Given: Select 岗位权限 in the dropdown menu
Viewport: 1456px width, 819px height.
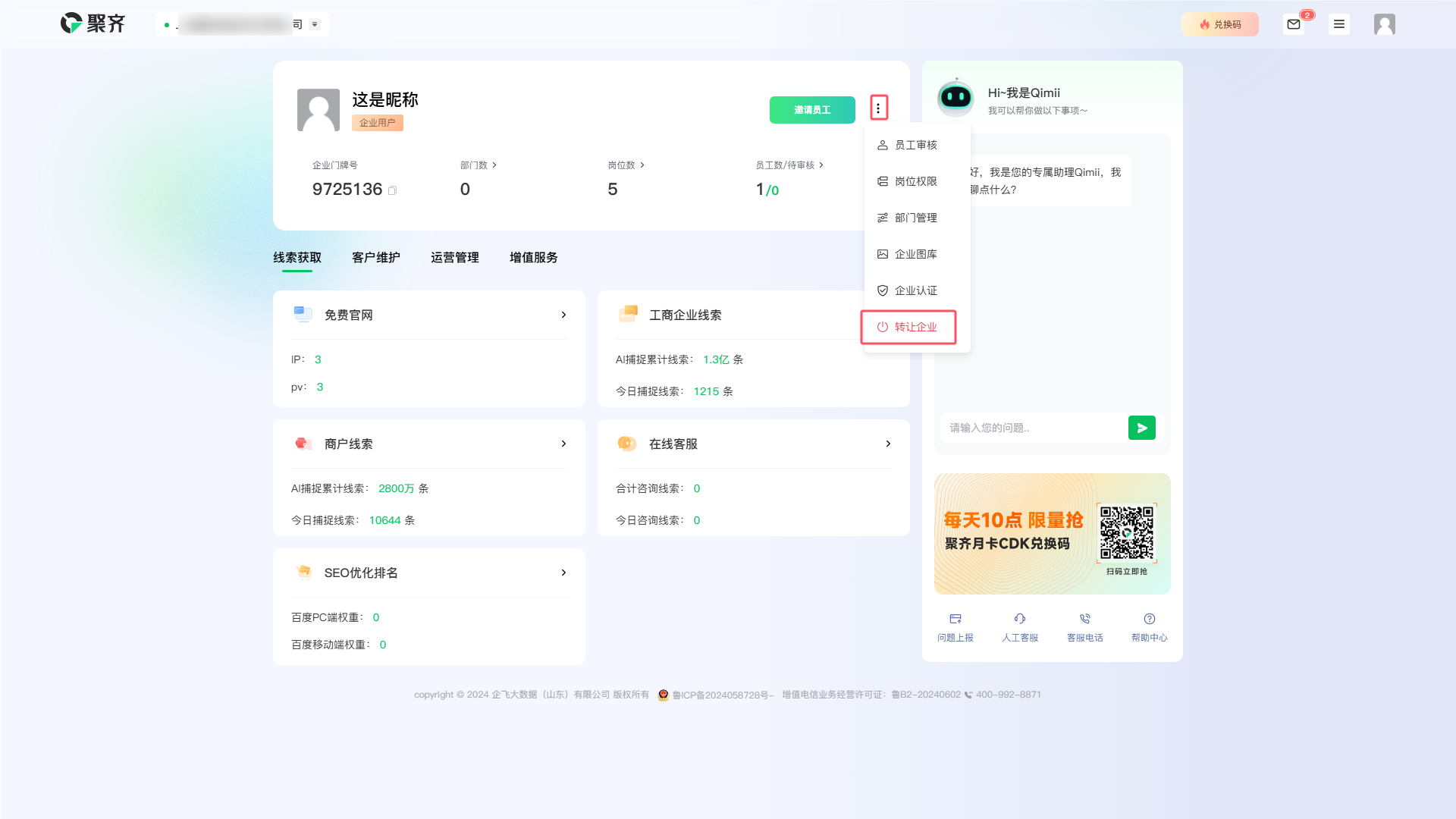Looking at the screenshot, I should pos(917,181).
